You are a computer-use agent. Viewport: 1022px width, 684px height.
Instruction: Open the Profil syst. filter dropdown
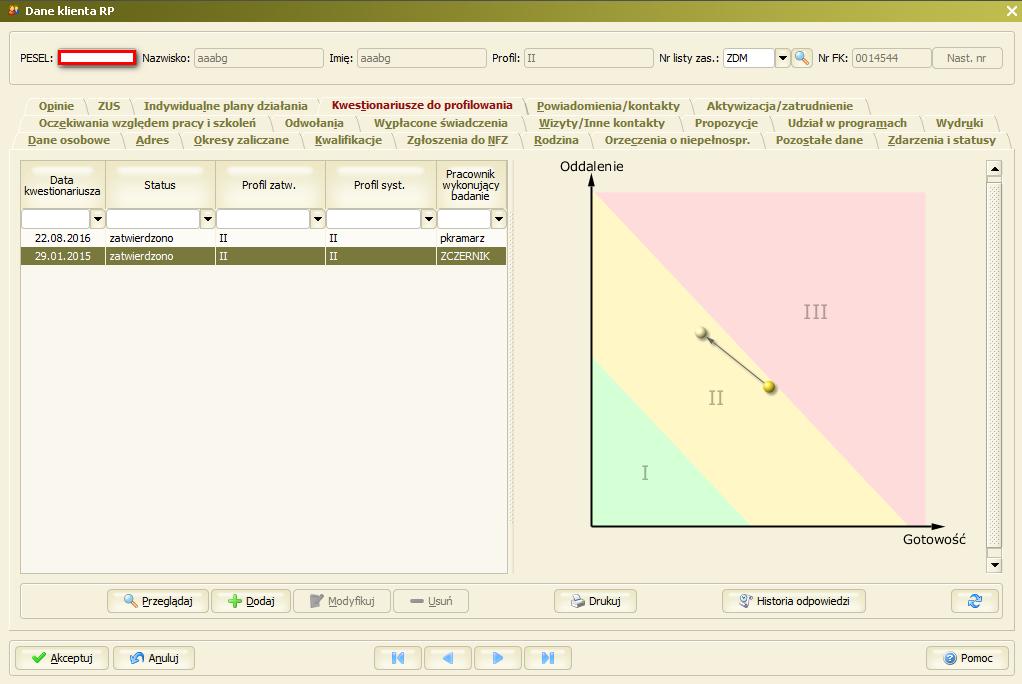[428, 219]
